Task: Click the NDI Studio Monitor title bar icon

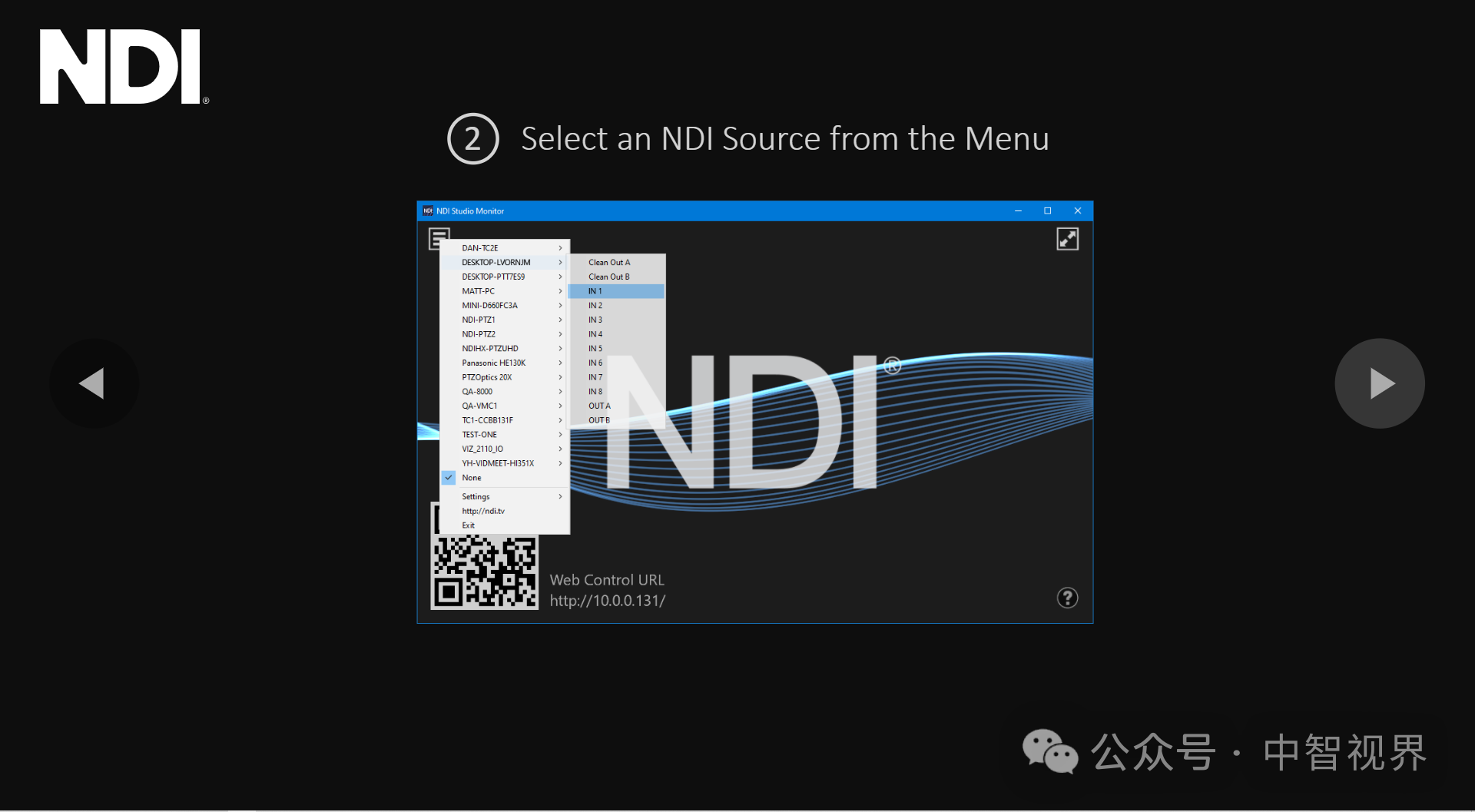Action: tap(428, 210)
